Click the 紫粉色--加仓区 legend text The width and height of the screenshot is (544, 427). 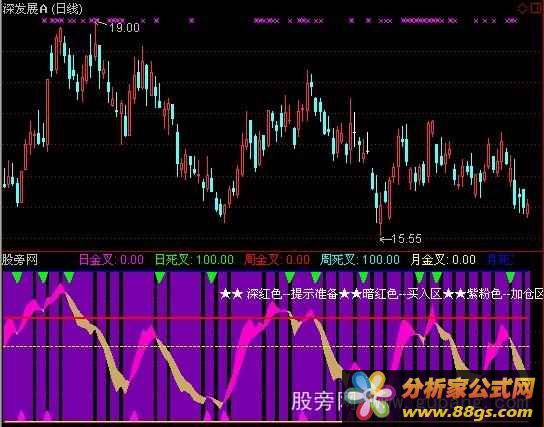tap(505, 294)
